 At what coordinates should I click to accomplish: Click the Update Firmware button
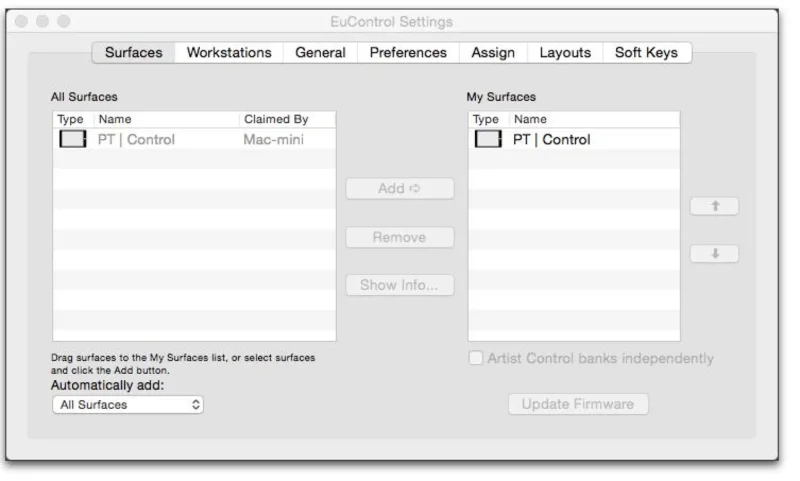[x=578, y=404]
